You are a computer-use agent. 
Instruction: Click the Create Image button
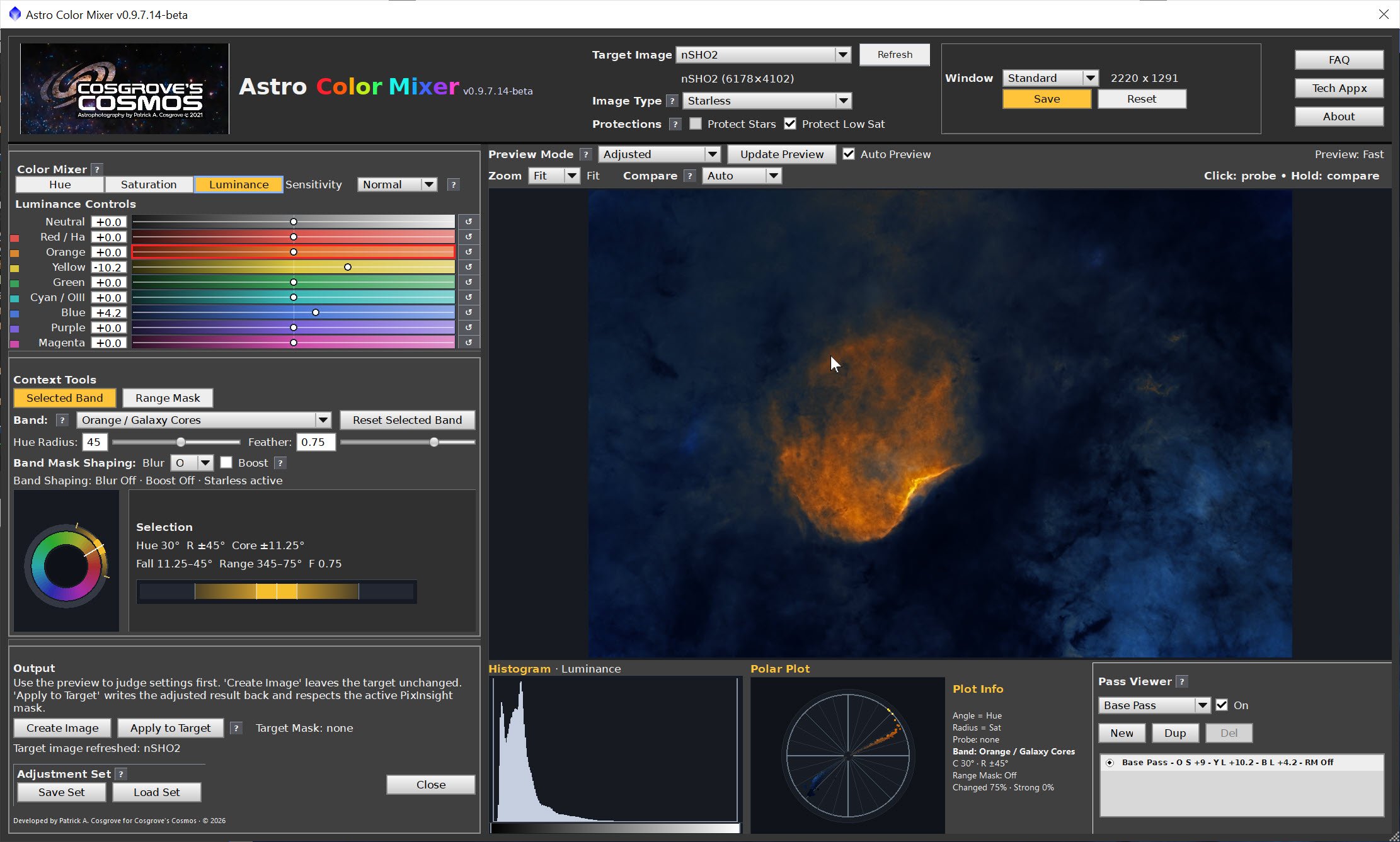[62, 728]
